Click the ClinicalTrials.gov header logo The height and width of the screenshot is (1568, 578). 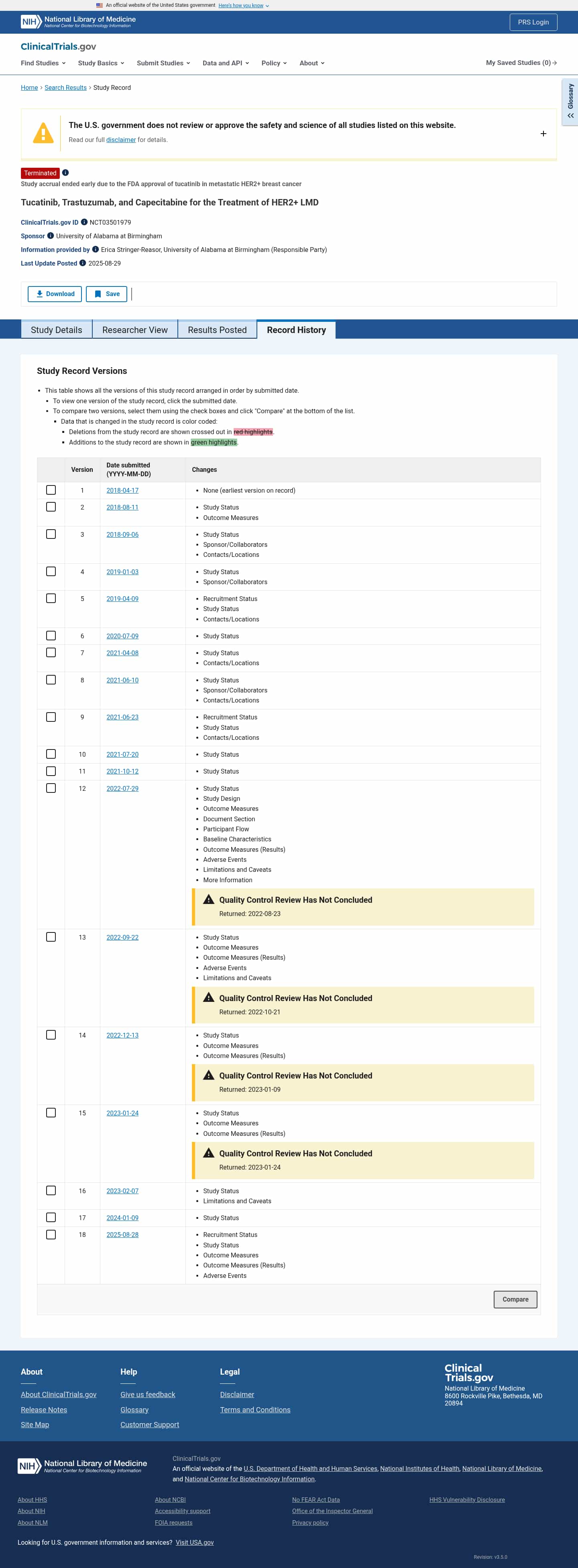59,47
